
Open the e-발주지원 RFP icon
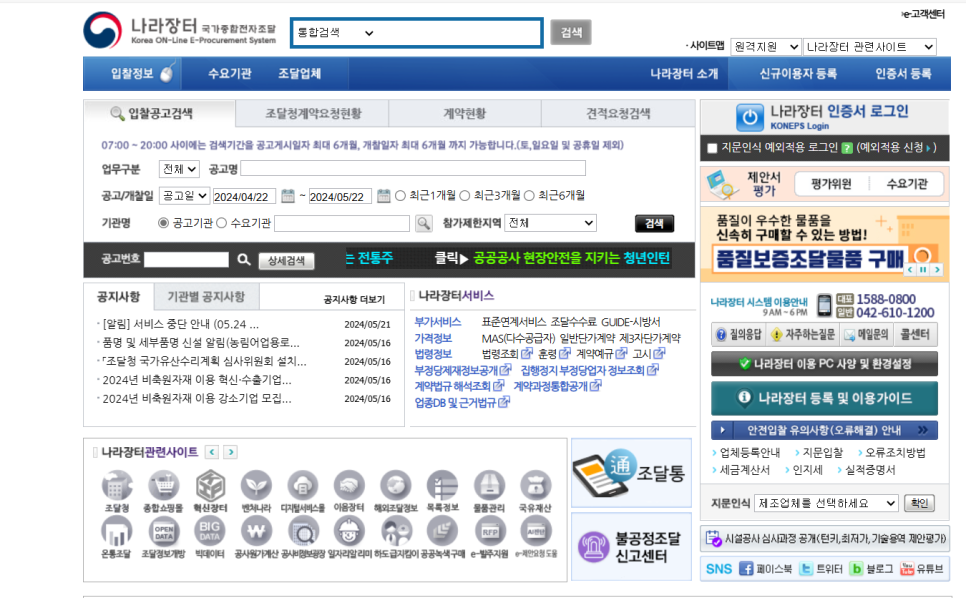coord(489,531)
